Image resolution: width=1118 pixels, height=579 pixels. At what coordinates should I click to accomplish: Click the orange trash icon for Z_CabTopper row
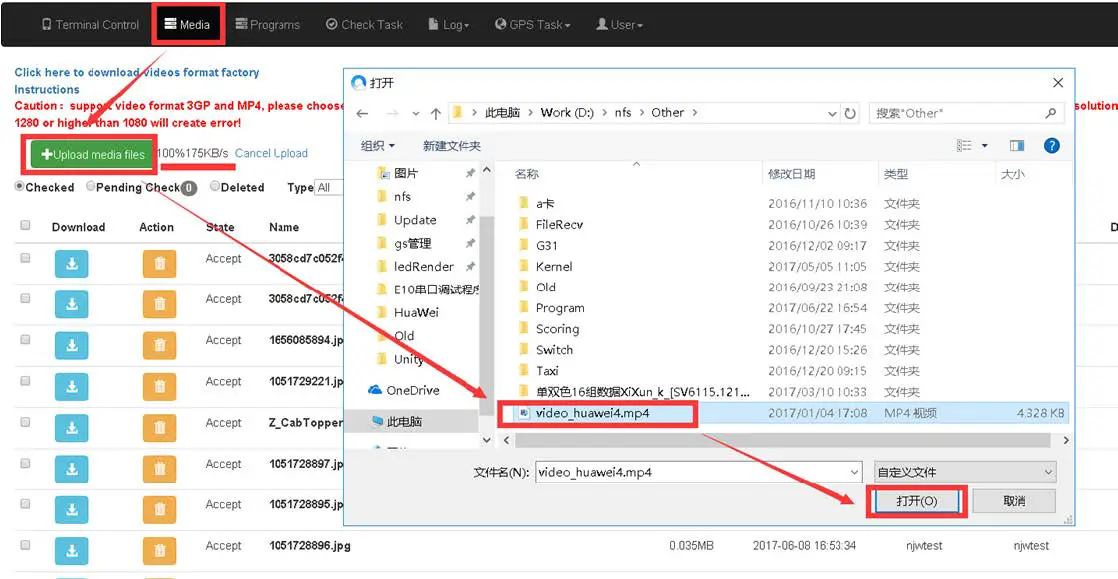(160, 428)
